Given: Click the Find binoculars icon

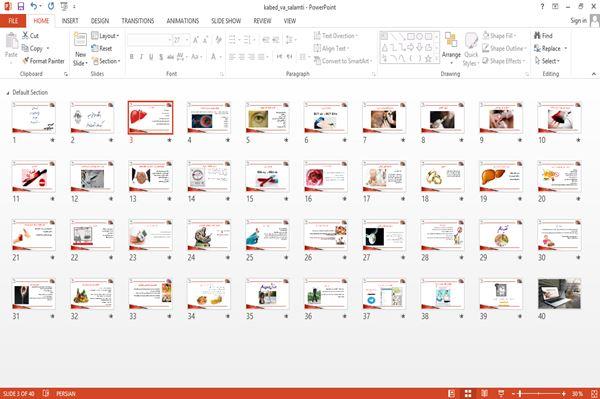Looking at the screenshot, I should [538, 36].
